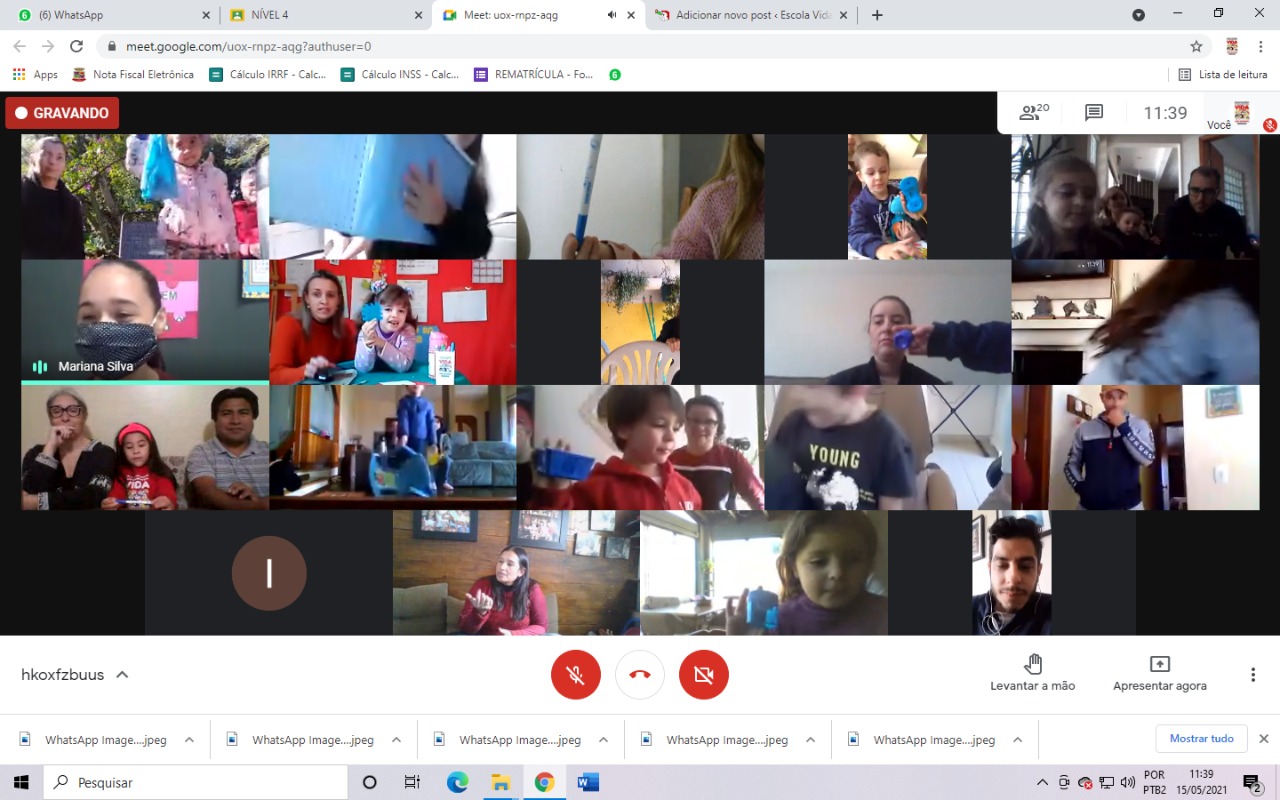1280x800 pixels.
Task: Open the participants list icon
Action: [x=1033, y=113]
